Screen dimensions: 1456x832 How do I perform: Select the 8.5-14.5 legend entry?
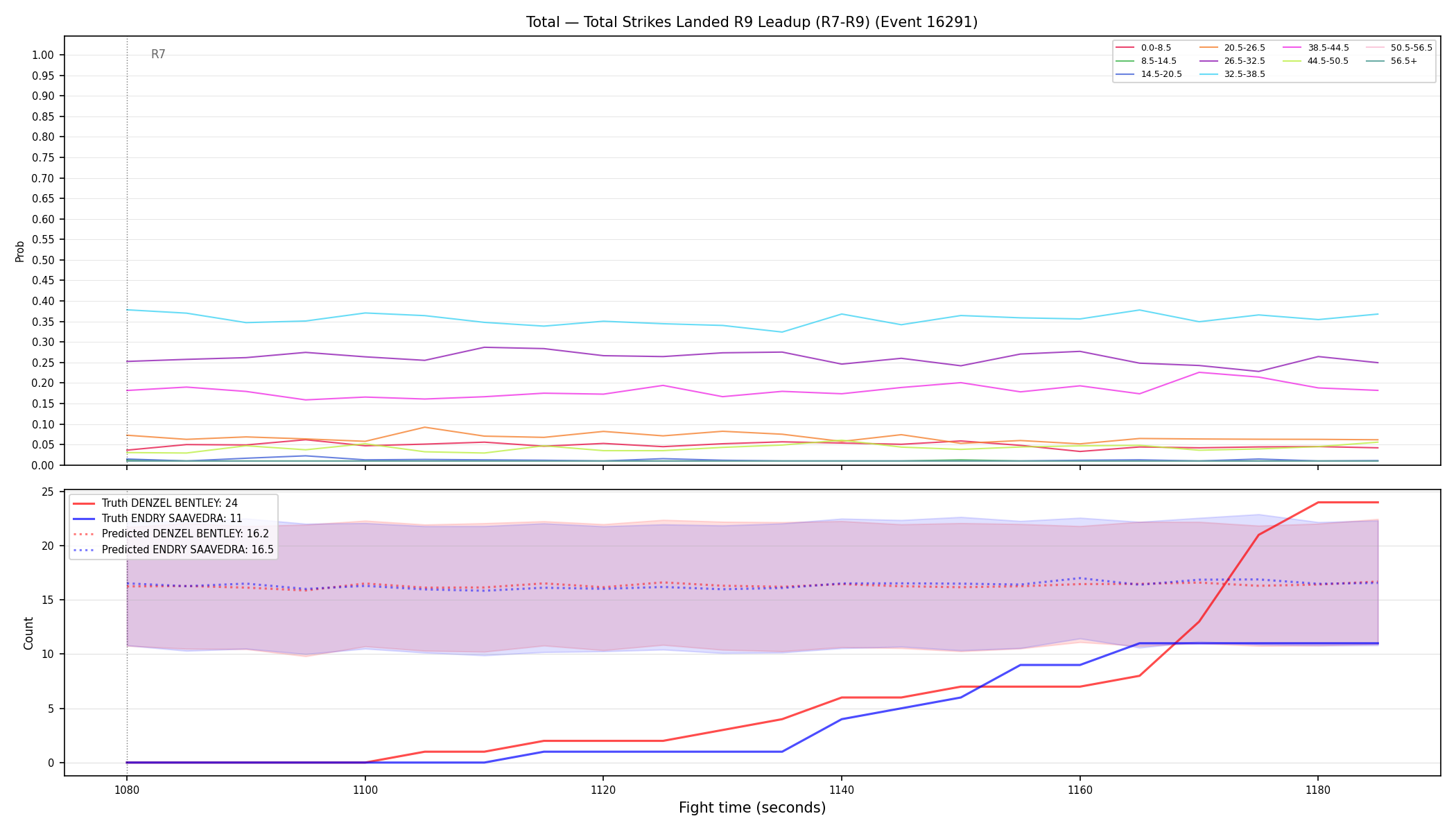[1147, 61]
